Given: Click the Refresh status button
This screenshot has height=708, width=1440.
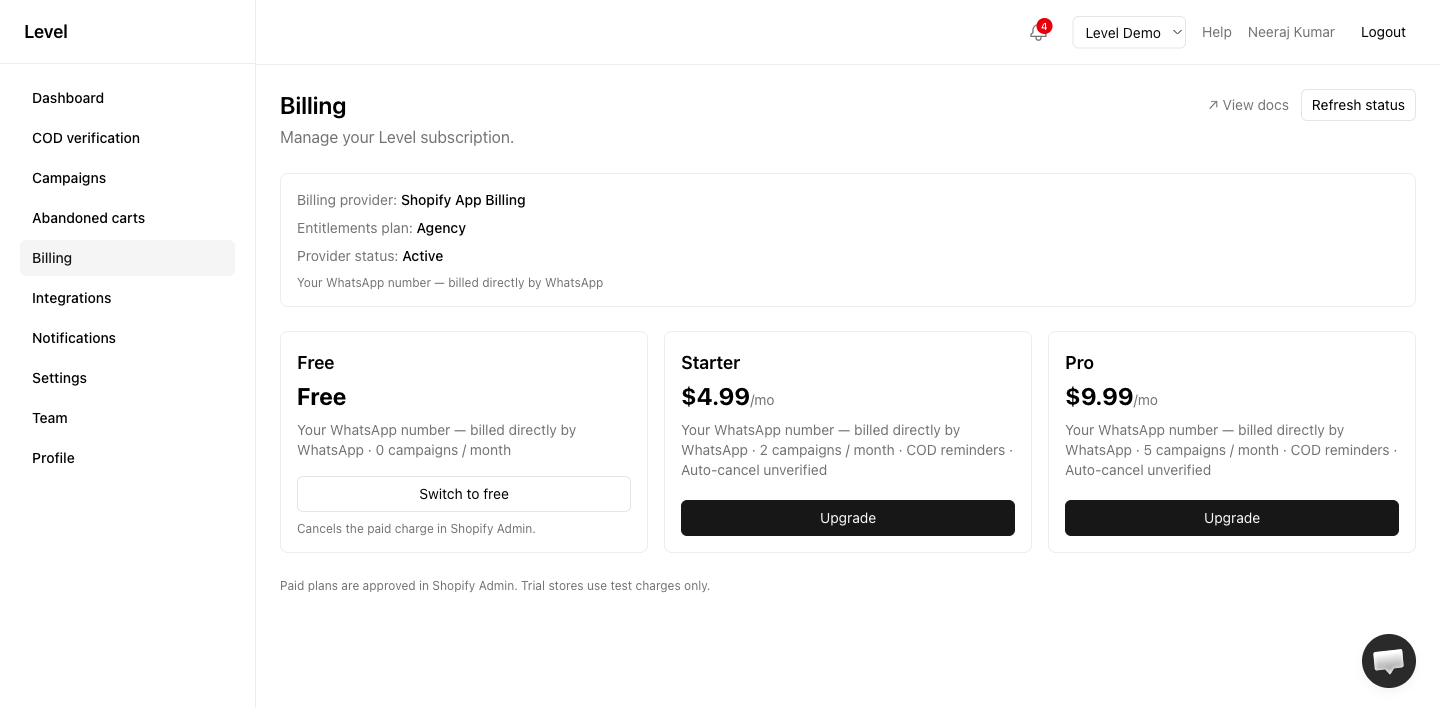Looking at the screenshot, I should click(x=1358, y=105).
